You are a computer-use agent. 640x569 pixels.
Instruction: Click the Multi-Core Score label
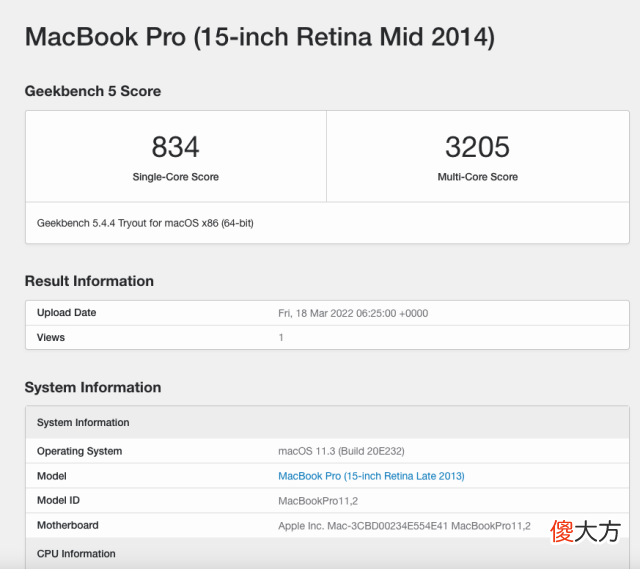point(478,177)
